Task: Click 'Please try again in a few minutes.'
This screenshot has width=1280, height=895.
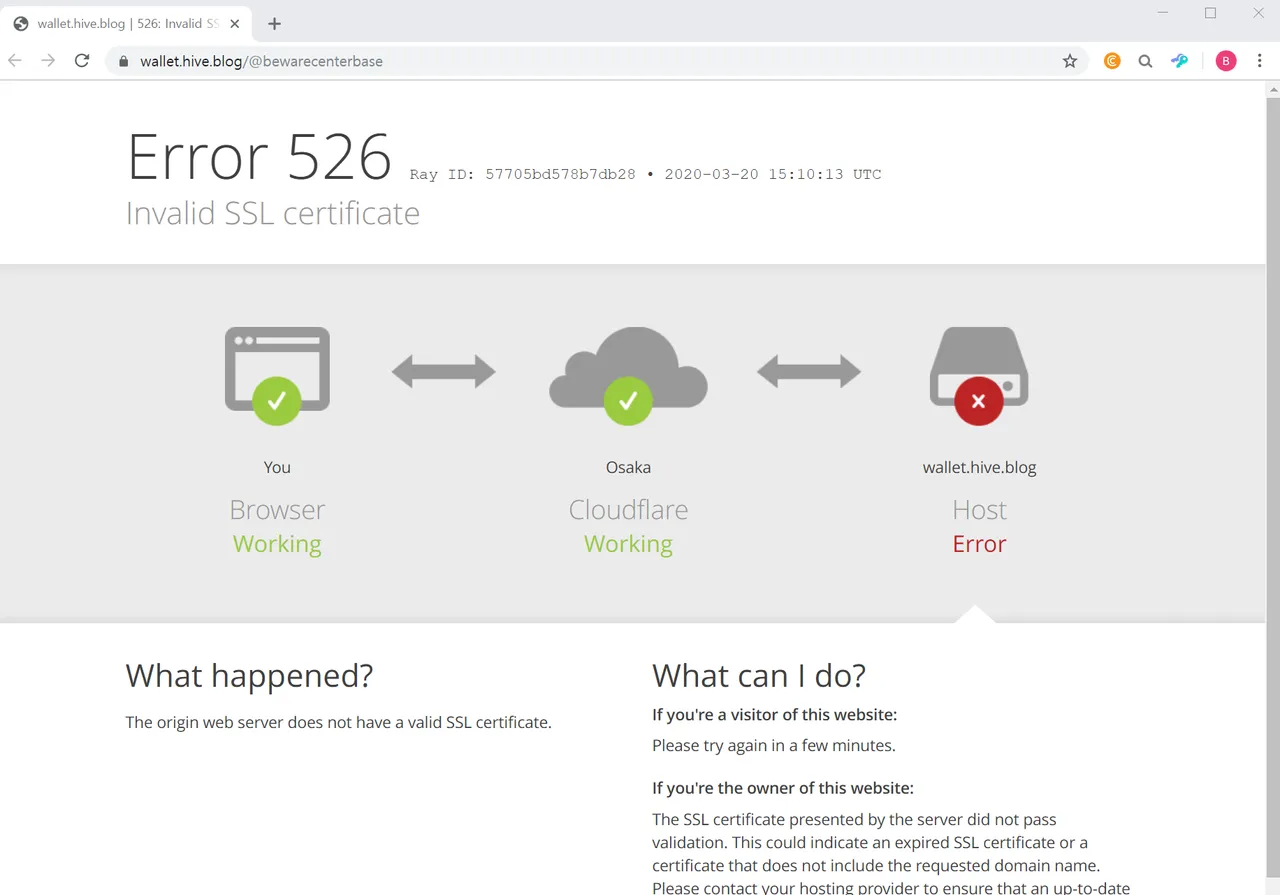Action: (774, 745)
